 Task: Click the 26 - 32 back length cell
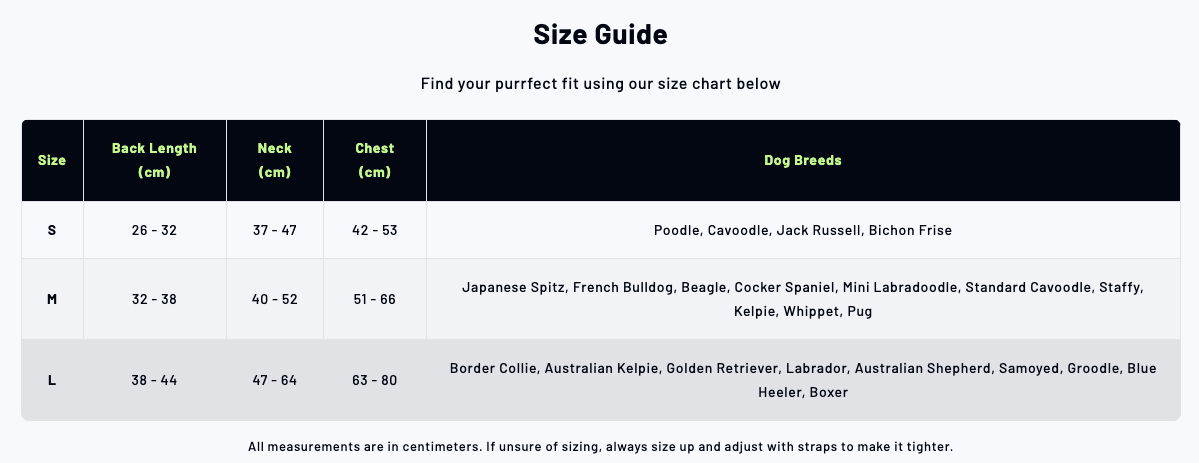click(154, 230)
